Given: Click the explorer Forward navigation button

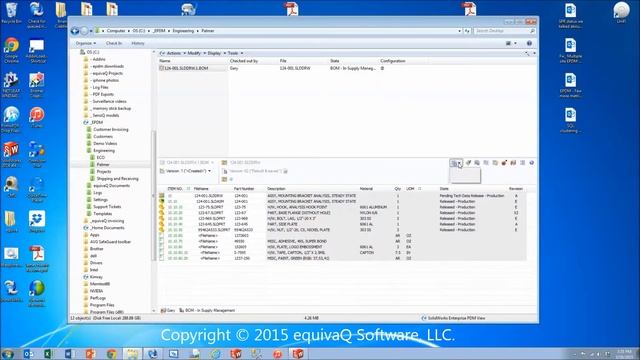Looking at the screenshot, I should pos(84,31).
